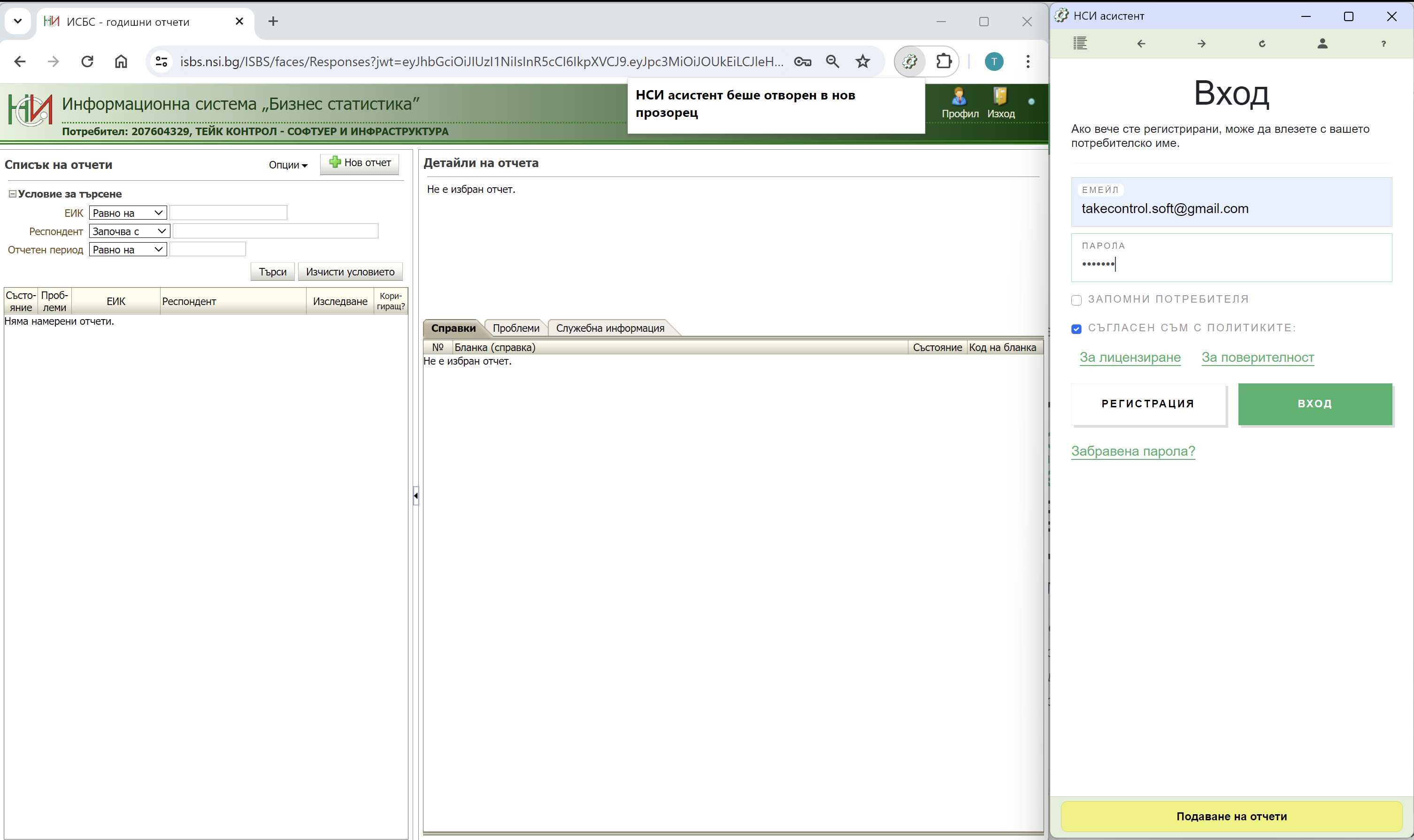
Task: Click the browser back arrow
Action: 20,61
